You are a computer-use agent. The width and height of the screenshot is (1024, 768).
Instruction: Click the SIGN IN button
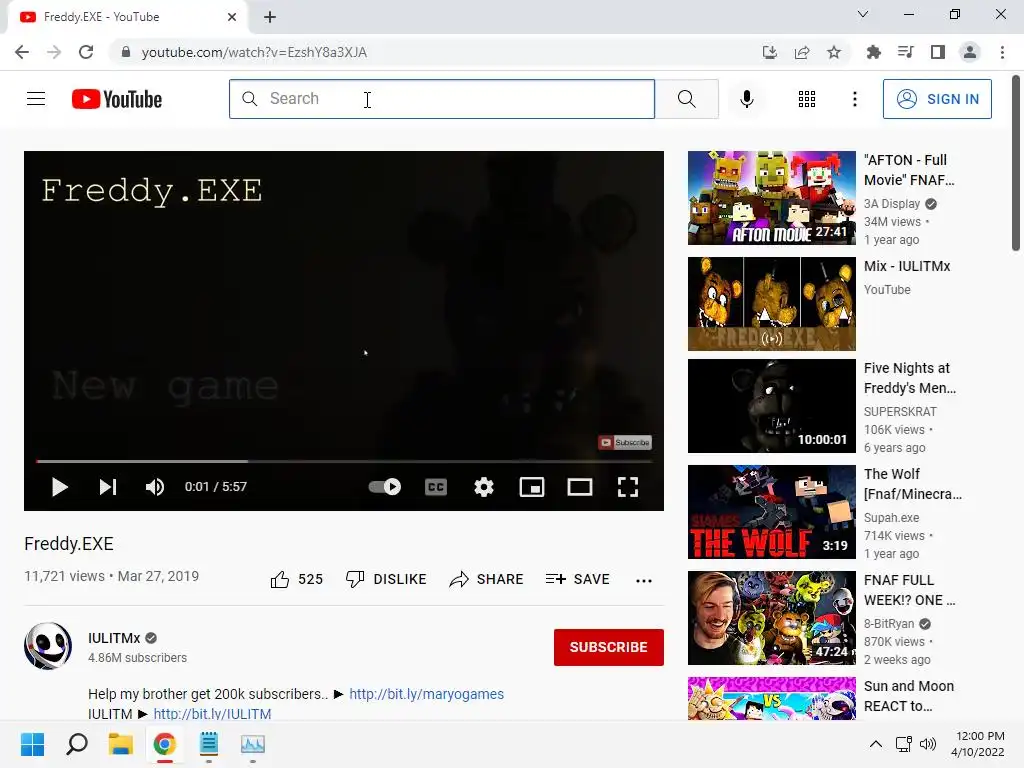(937, 99)
